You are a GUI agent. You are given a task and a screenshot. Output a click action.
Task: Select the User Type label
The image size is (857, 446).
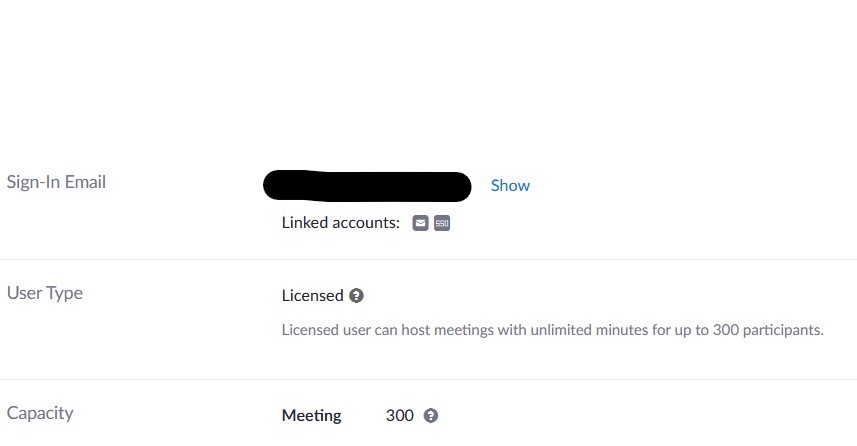coord(45,294)
